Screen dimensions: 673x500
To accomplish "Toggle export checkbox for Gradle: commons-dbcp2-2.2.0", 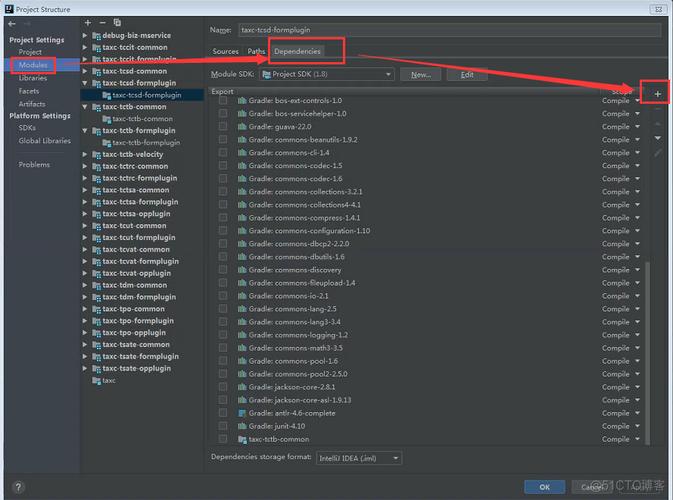I will tap(223, 244).
